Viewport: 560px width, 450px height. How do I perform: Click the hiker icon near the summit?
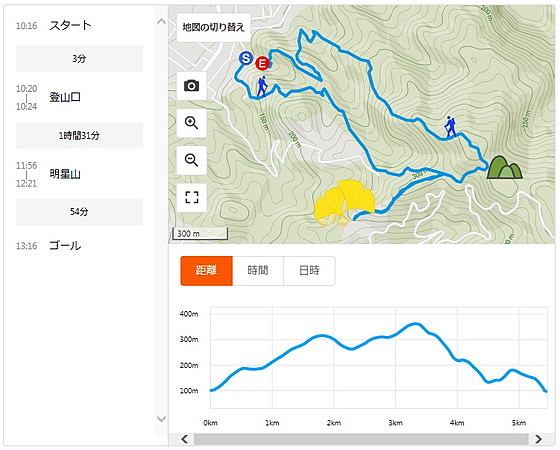click(450, 127)
